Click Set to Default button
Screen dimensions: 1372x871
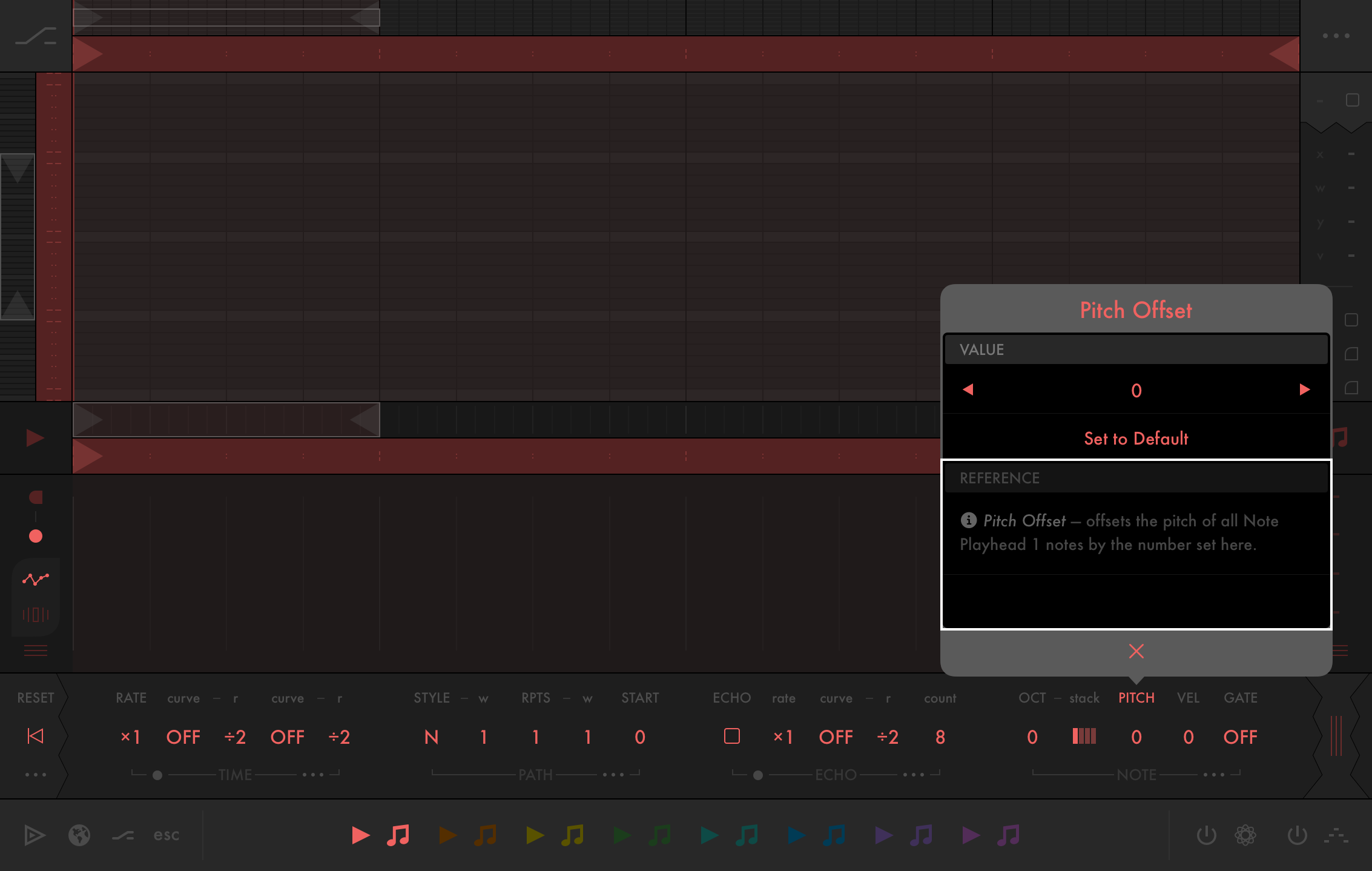(x=1136, y=438)
